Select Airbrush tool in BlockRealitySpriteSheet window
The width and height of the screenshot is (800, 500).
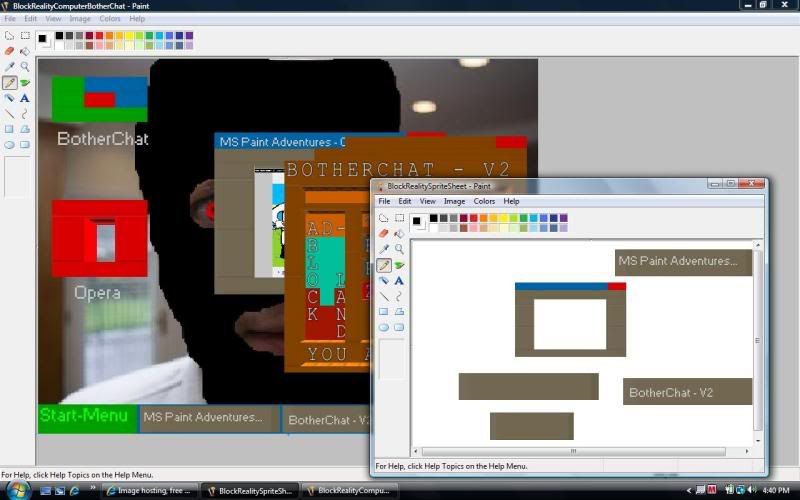click(x=384, y=281)
